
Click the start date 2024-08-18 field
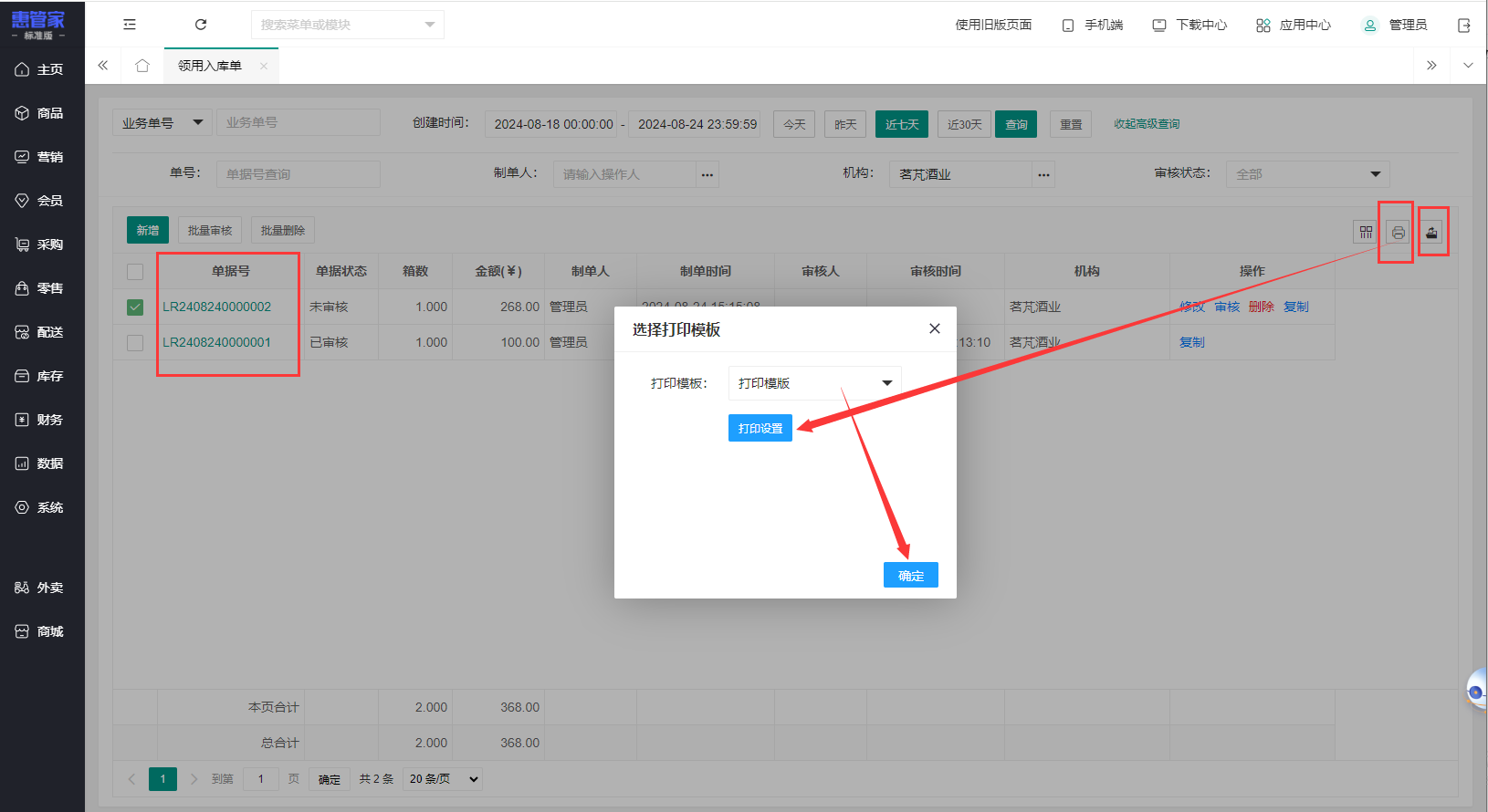(553, 124)
